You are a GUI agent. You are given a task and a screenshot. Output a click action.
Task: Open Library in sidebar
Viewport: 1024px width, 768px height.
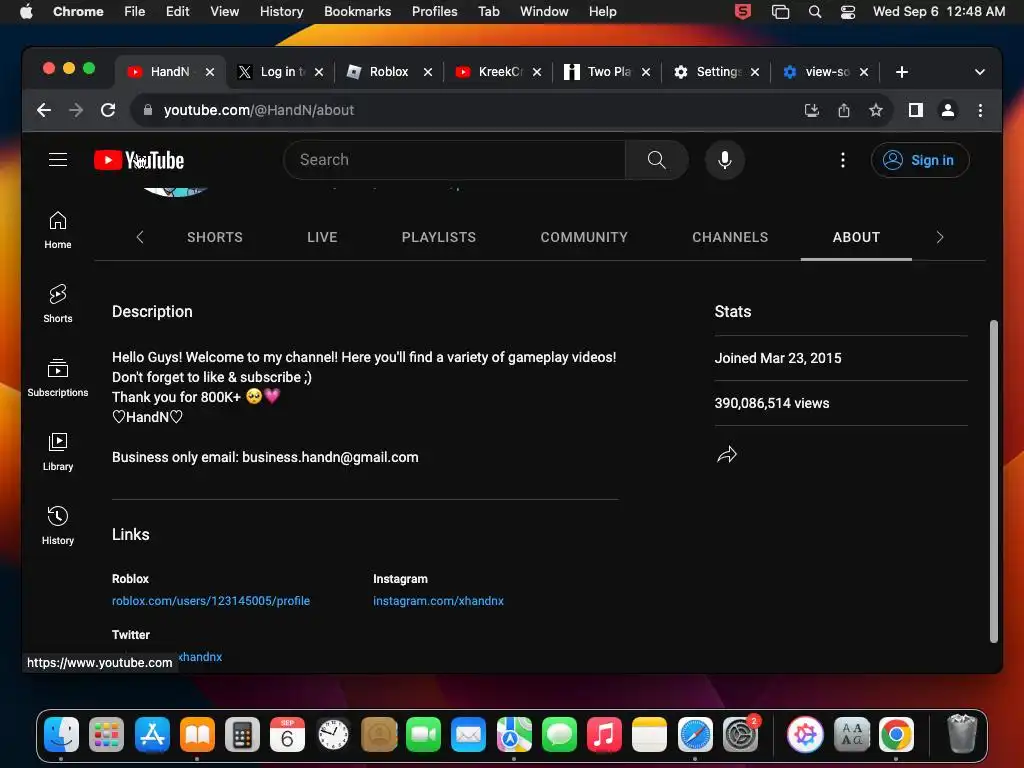coord(57,452)
